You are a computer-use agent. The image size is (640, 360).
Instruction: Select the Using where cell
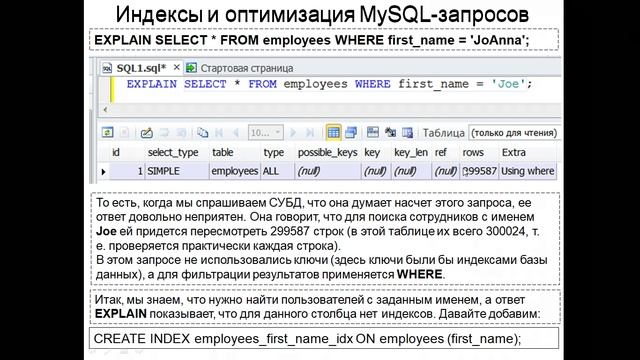point(528,171)
